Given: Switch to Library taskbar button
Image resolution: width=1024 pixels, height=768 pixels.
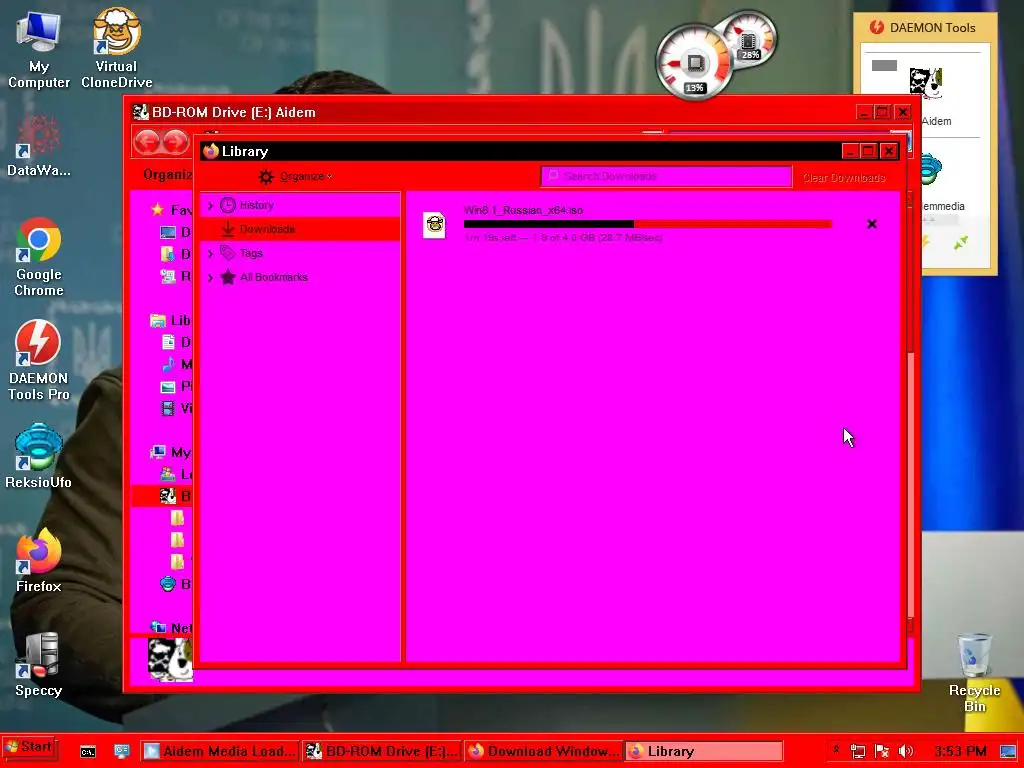Looking at the screenshot, I should (x=704, y=751).
